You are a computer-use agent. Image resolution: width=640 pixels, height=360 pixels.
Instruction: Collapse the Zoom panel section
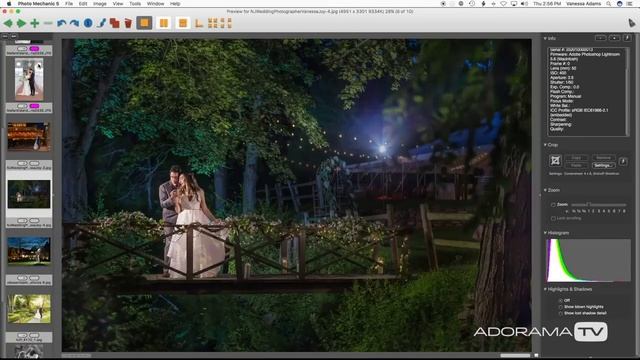coord(545,190)
